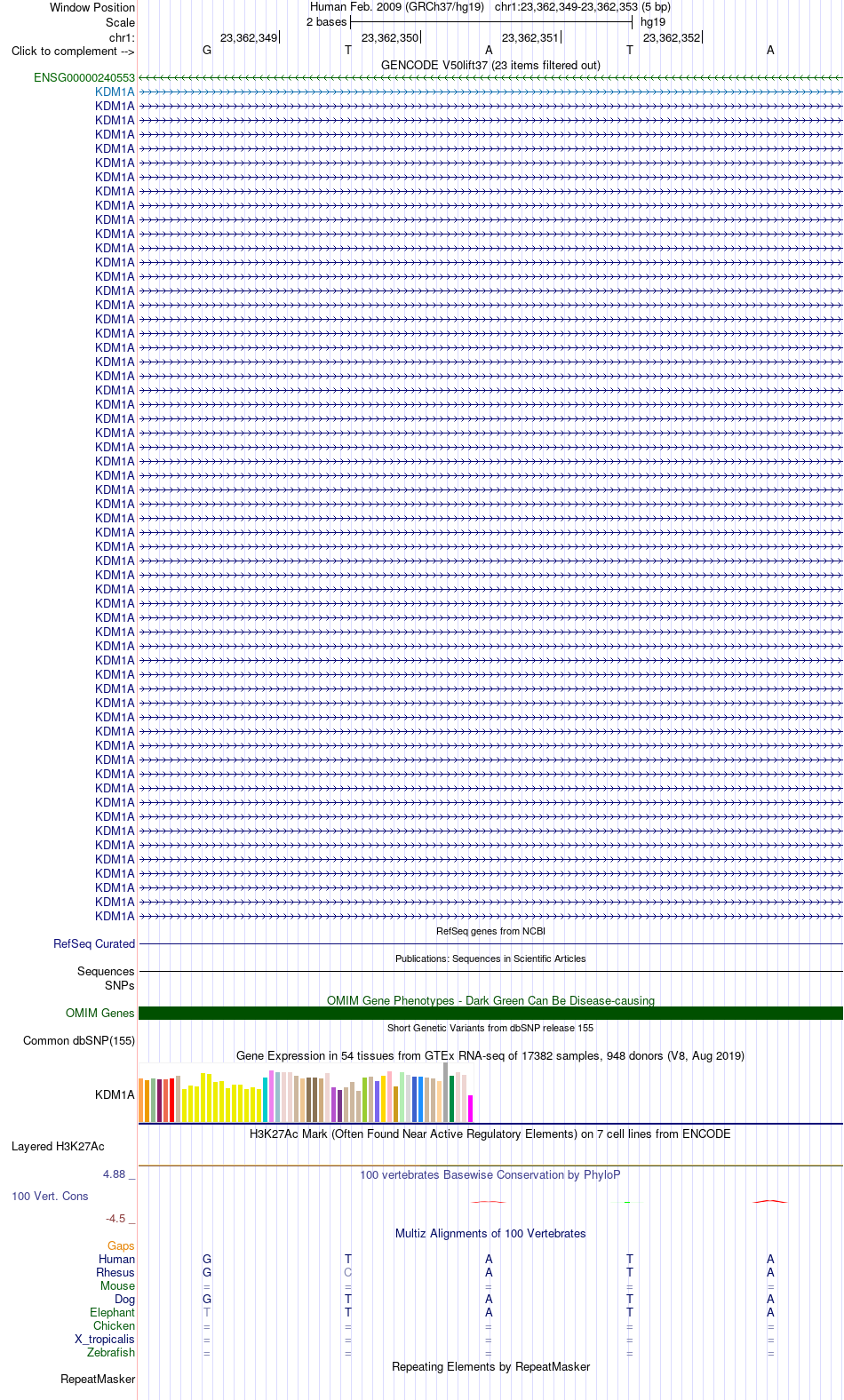
Task: Click 'Repeating Elements by RepeatMasker' title
Action: pyautogui.click(x=490, y=1367)
